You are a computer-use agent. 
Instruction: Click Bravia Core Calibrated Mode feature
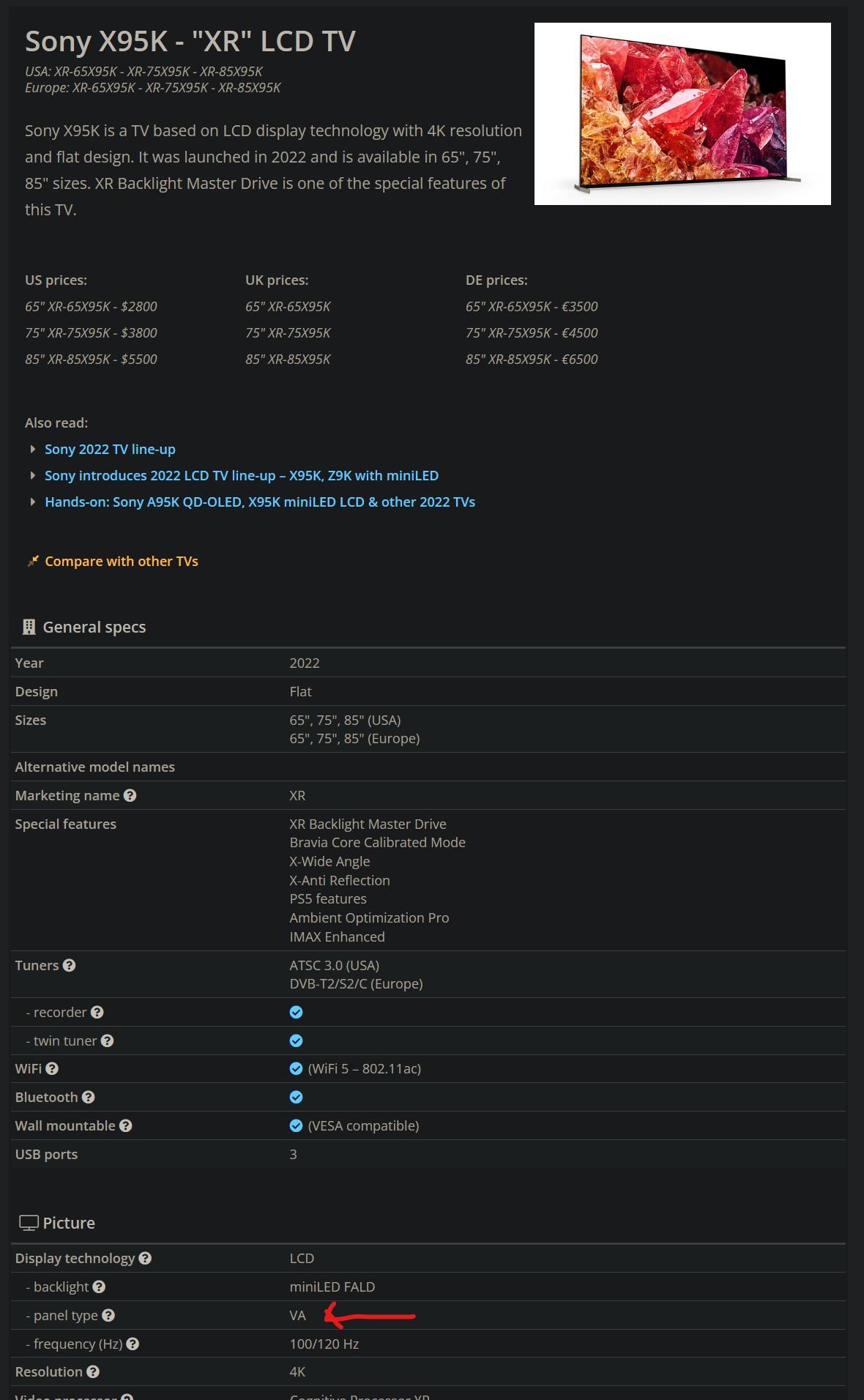377,842
